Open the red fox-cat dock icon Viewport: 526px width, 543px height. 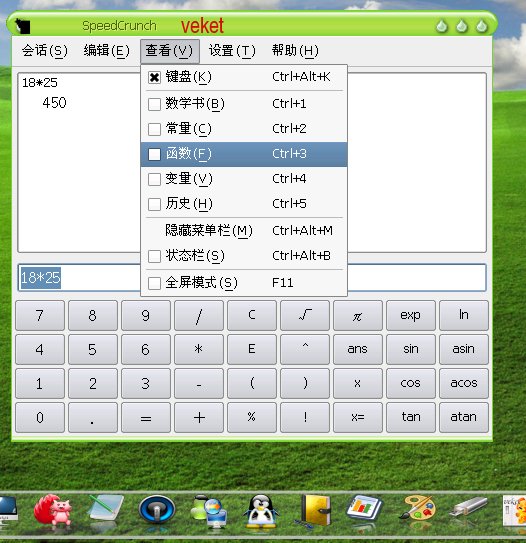[x=53, y=510]
